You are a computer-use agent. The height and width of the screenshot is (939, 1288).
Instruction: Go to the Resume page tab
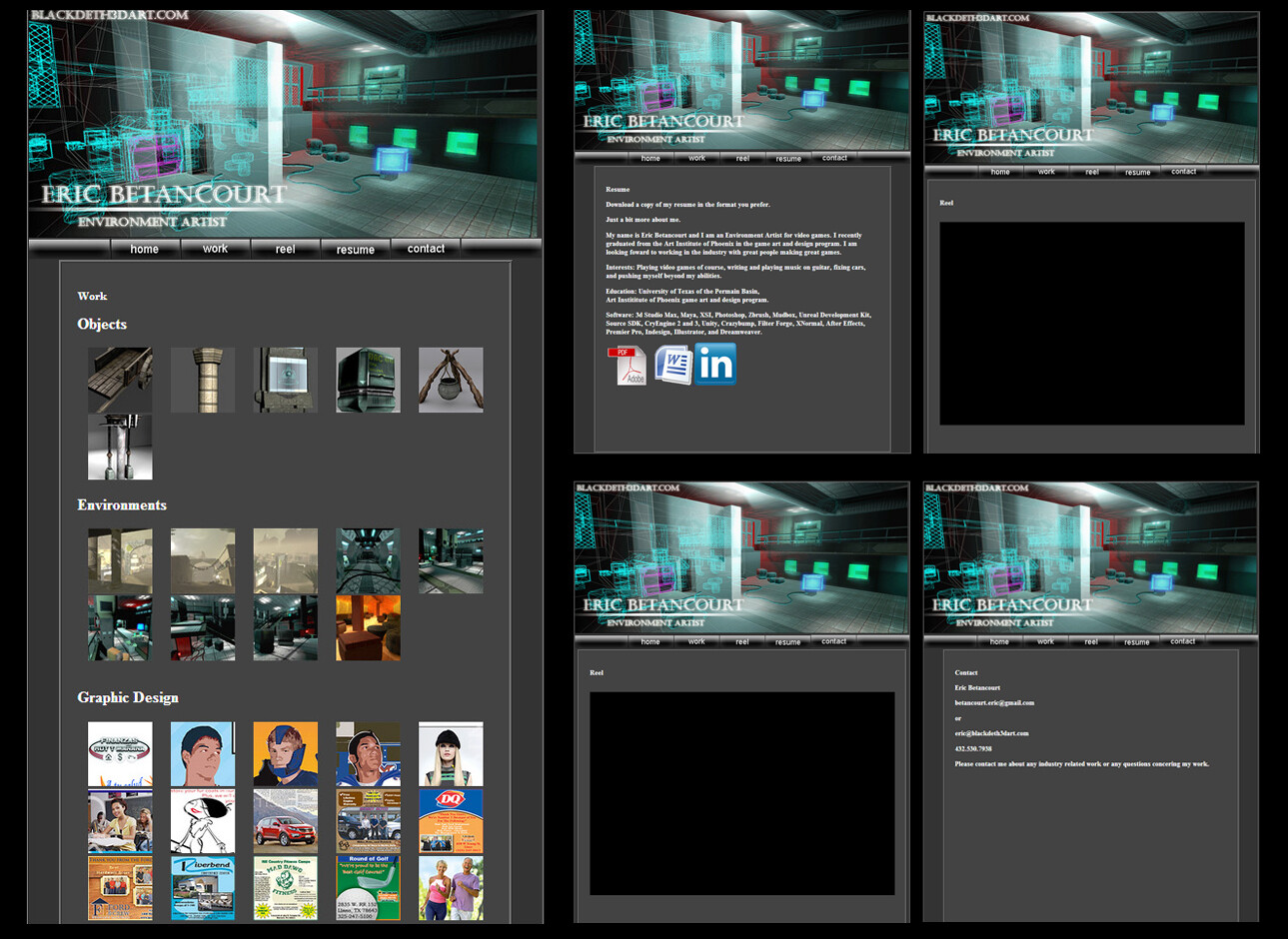356,248
